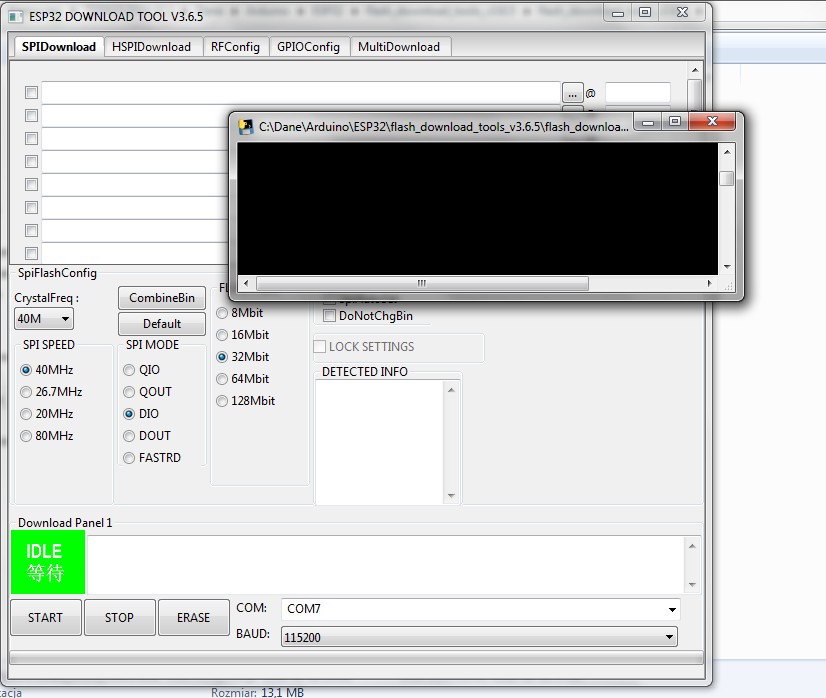826x698 pixels.
Task: Choose 128Mbit flash size
Action: (246, 401)
